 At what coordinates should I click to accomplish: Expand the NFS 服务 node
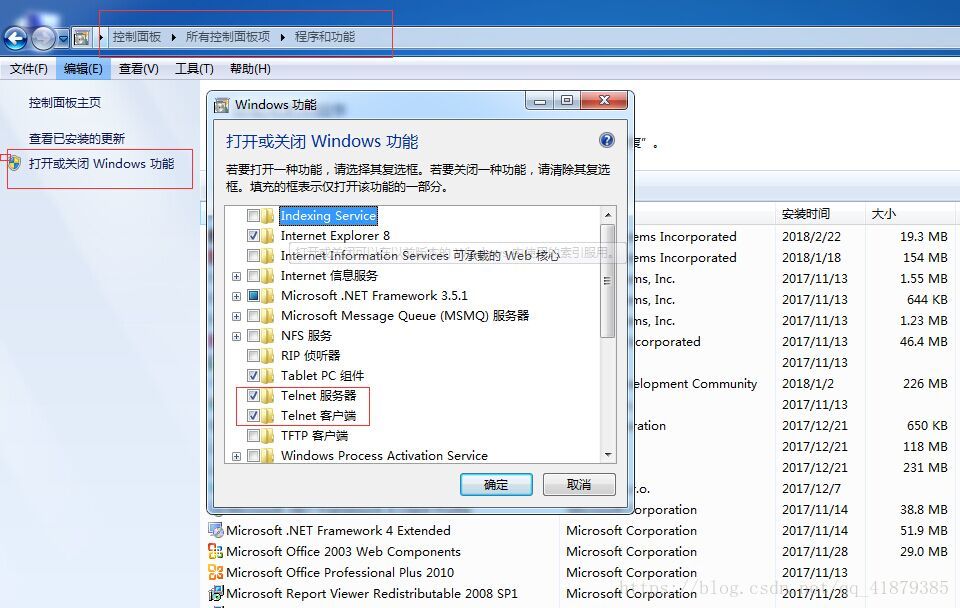click(x=236, y=337)
